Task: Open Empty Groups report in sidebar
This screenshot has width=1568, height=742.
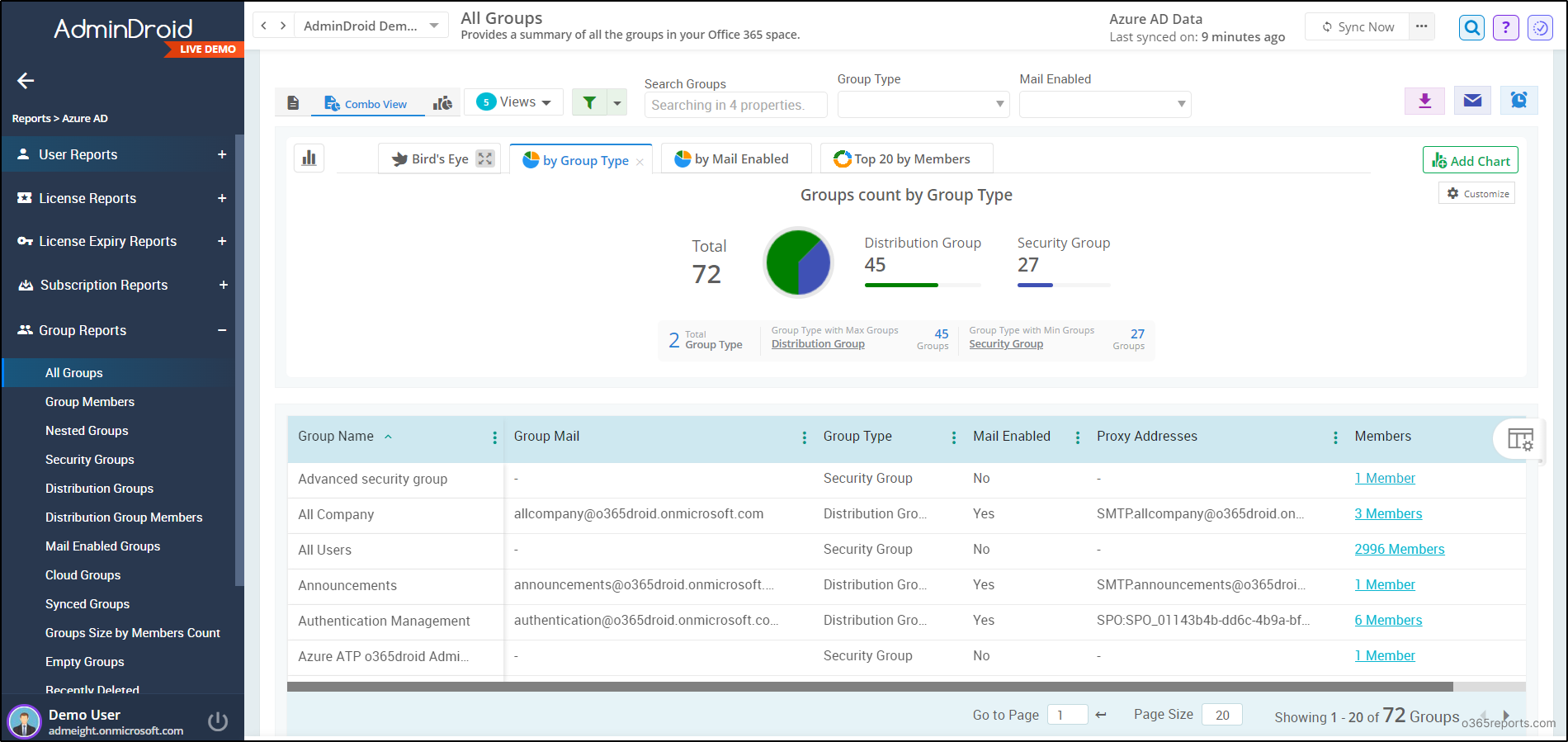Action: [85, 662]
